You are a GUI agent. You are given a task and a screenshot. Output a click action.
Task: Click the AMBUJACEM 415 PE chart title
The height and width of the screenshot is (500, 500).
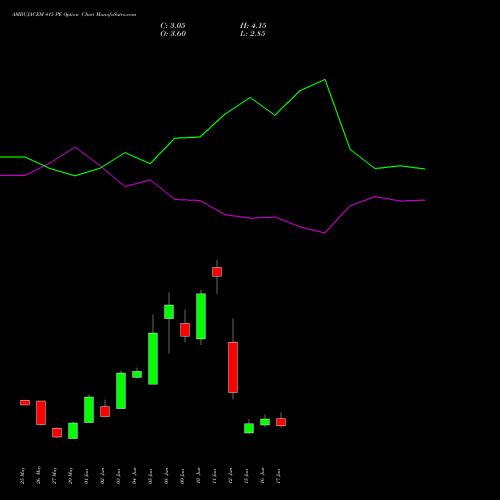[x=74, y=15]
